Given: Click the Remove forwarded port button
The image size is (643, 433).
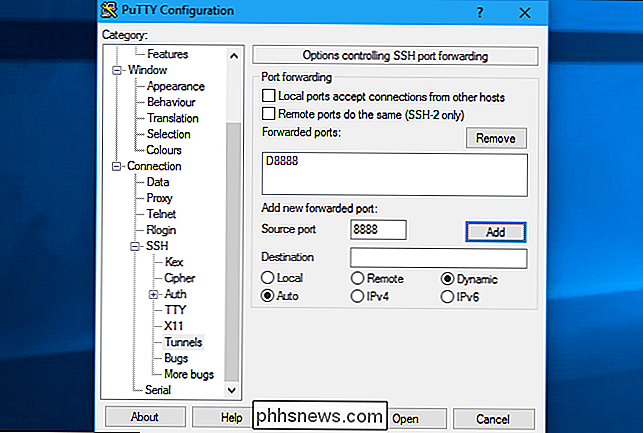Looking at the screenshot, I should [496, 138].
